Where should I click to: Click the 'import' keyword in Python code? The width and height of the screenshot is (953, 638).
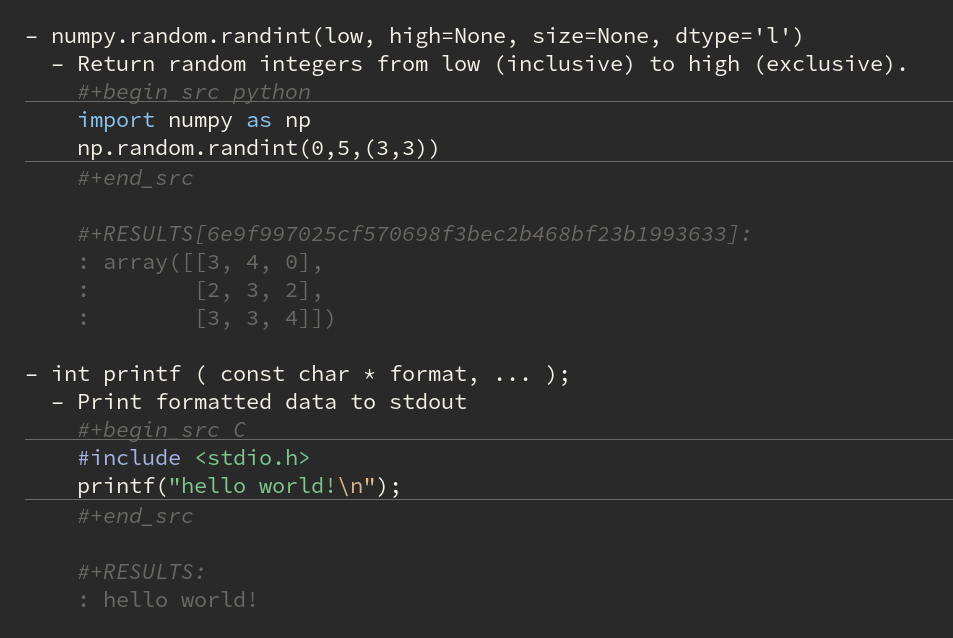[116, 120]
